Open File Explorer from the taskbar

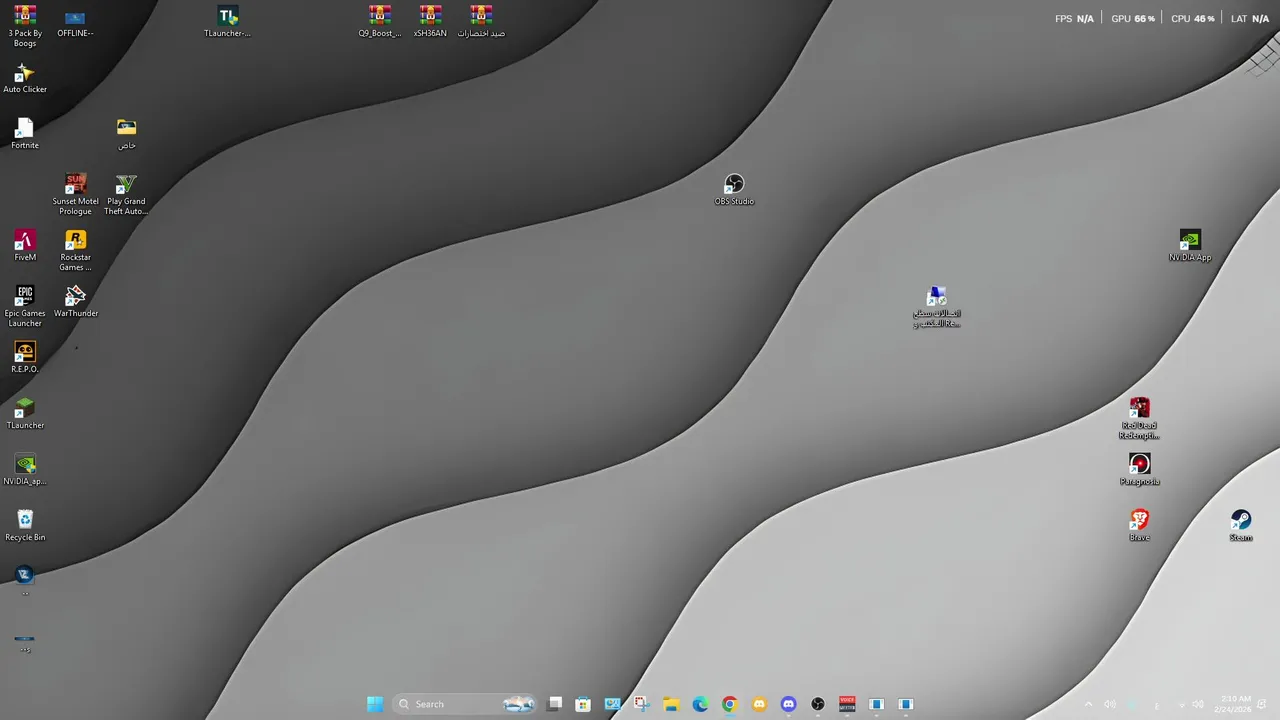coord(671,704)
